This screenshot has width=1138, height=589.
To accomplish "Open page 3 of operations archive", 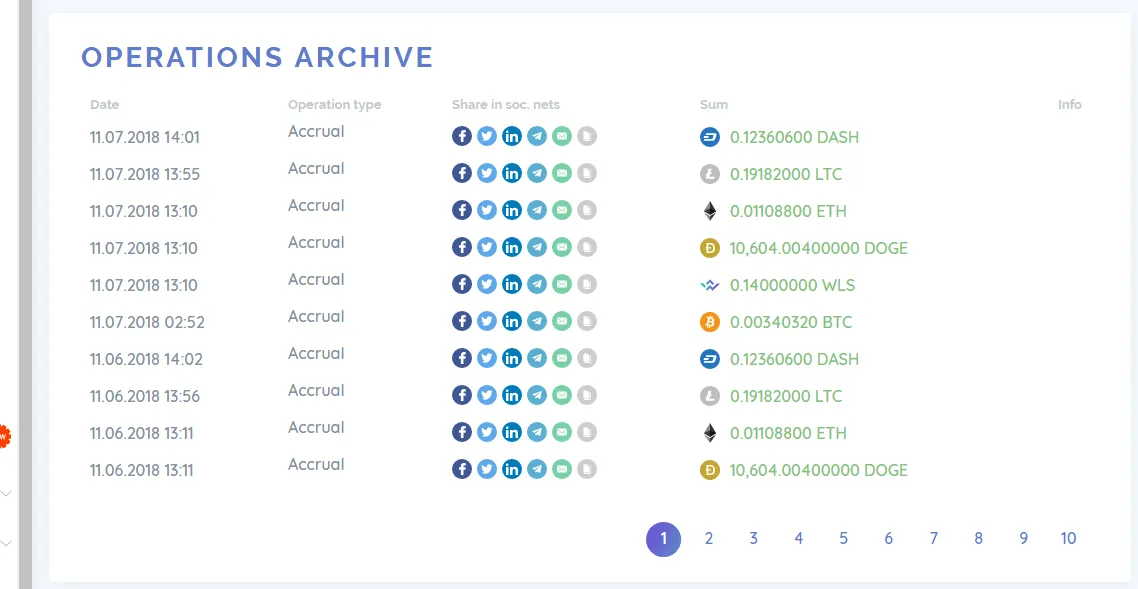I will point(753,539).
